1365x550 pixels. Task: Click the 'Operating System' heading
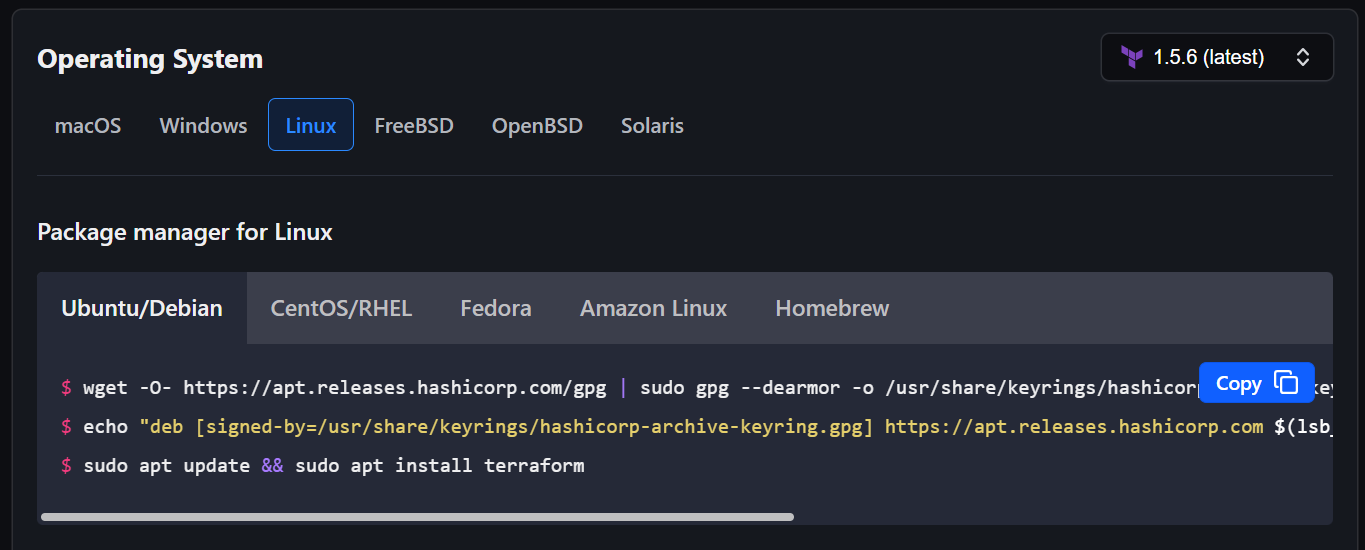(150, 59)
